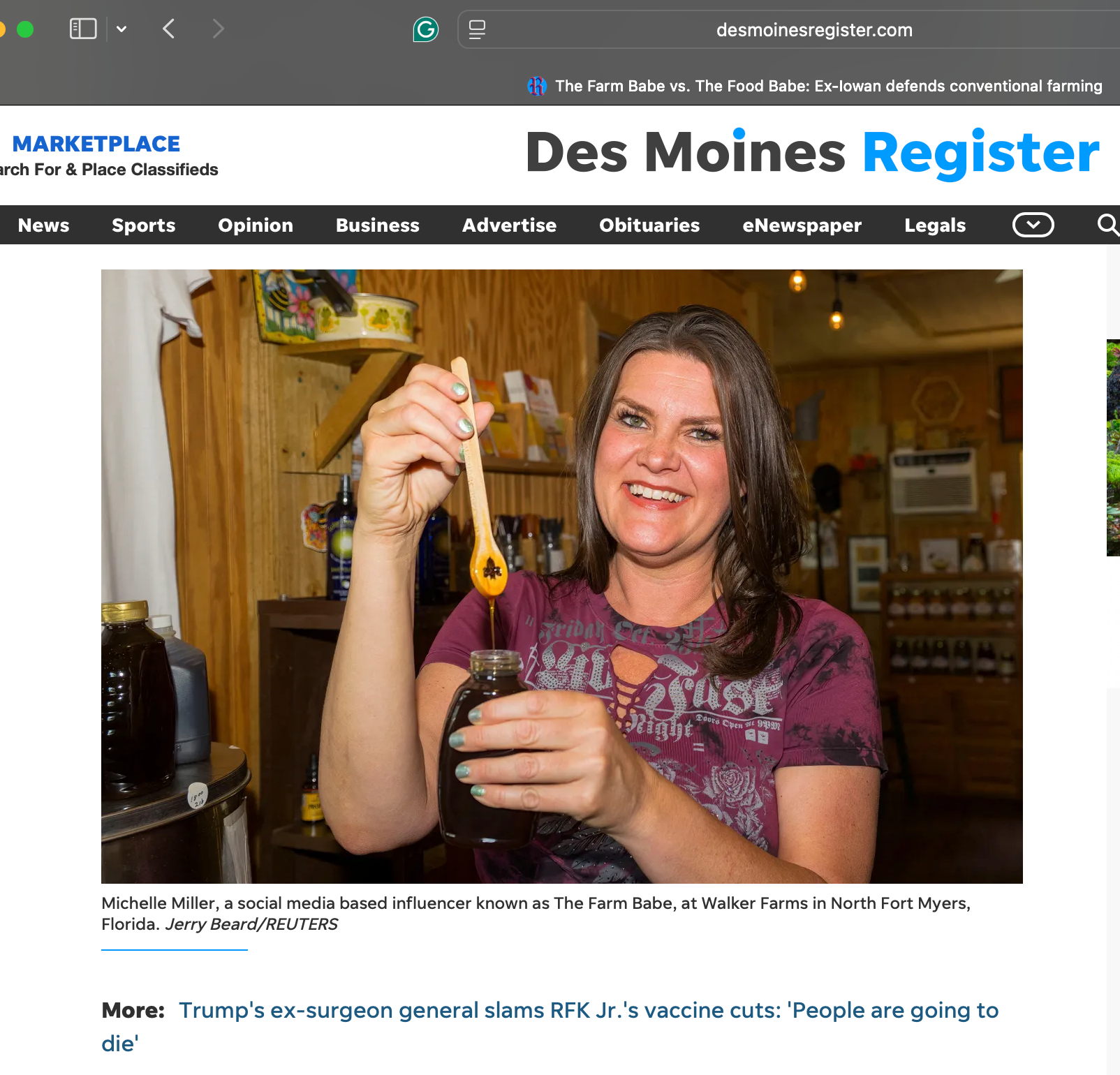
Task: Open site search magnifier icon
Action: (x=1108, y=225)
